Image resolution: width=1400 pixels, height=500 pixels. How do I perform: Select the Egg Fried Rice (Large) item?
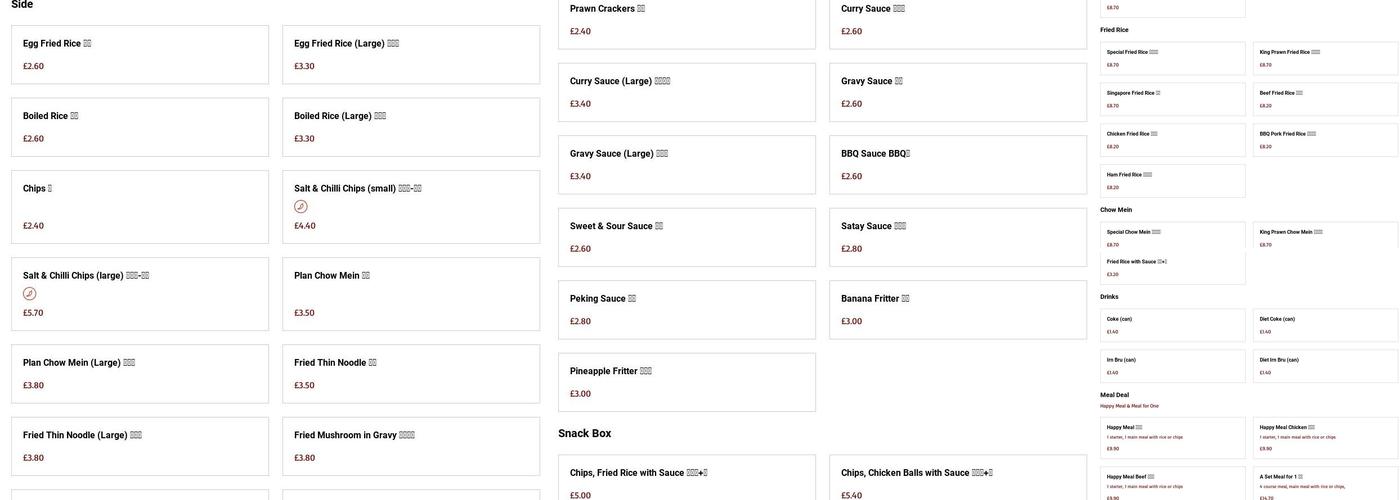[410, 54]
